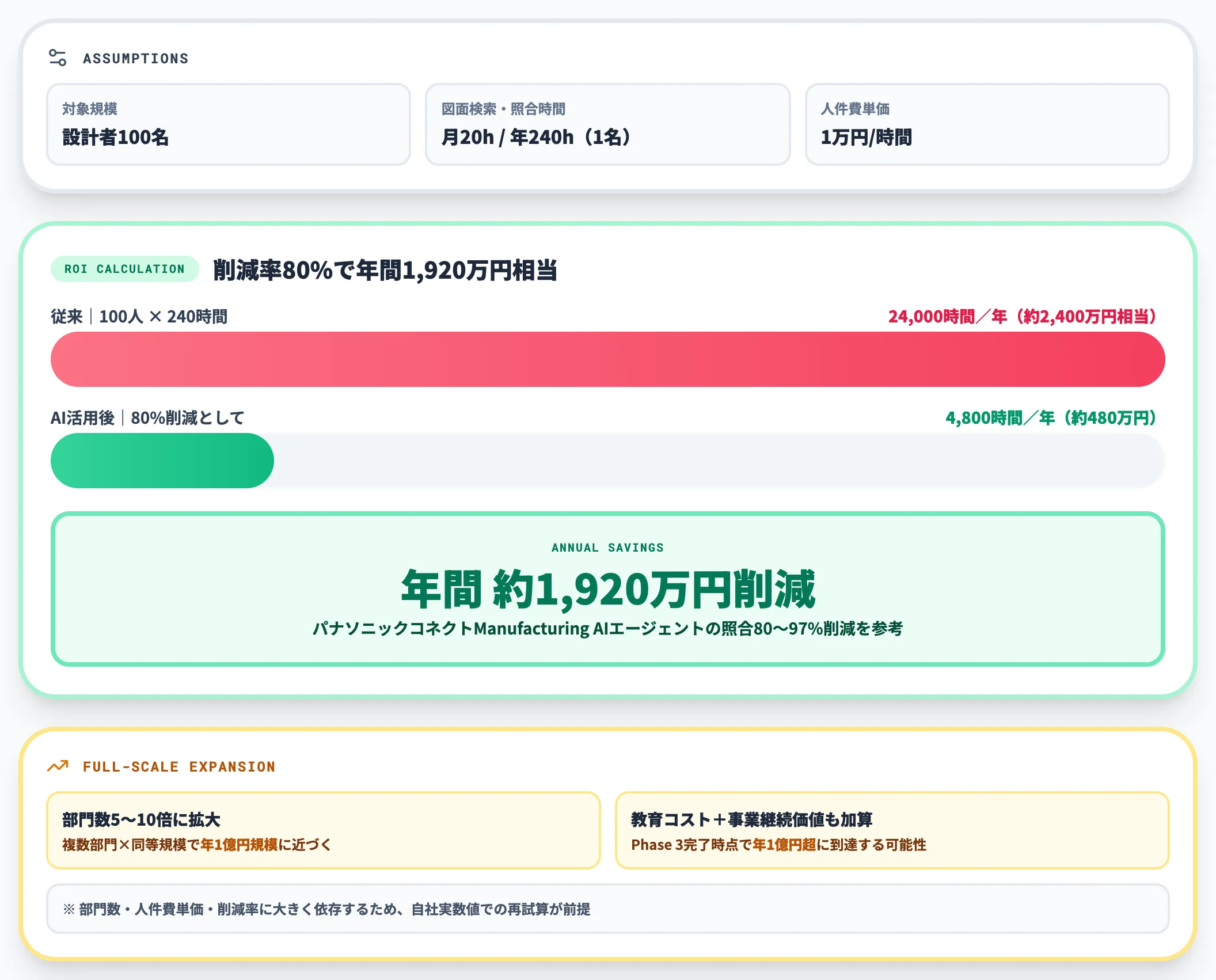Click the text 複数部門×同等規模で年1億円規模に近づく
Image resolution: width=1216 pixels, height=980 pixels.
pos(197,845)
